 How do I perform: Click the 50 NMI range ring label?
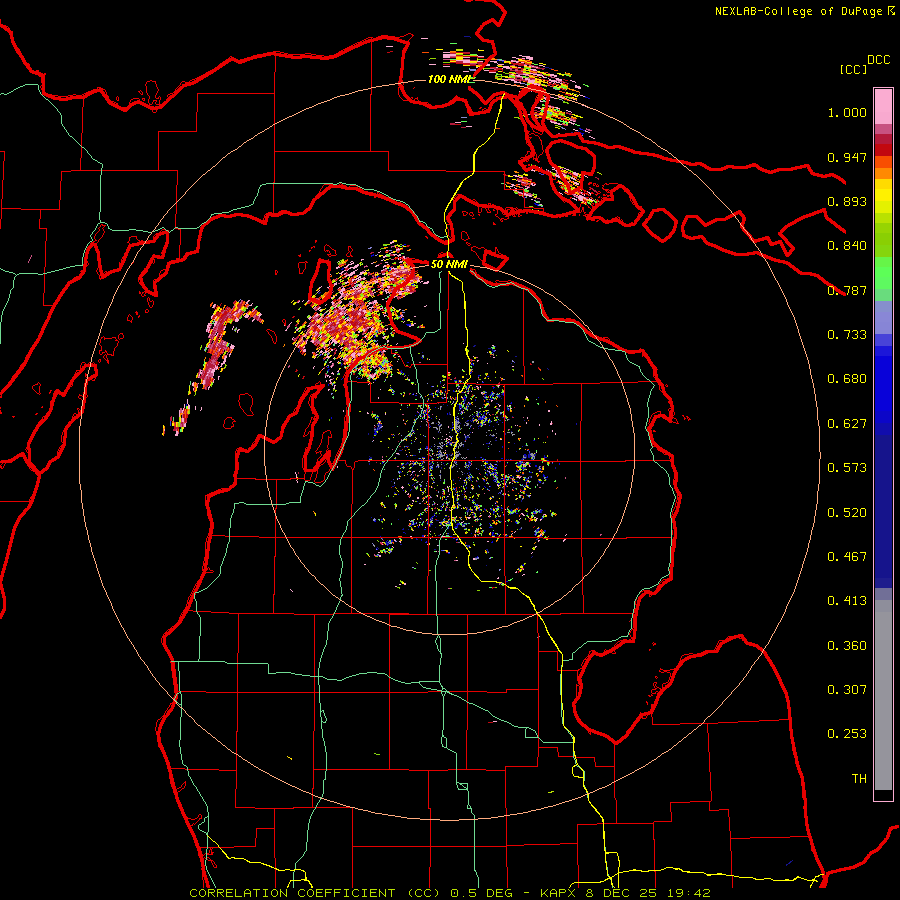[449, 264]
